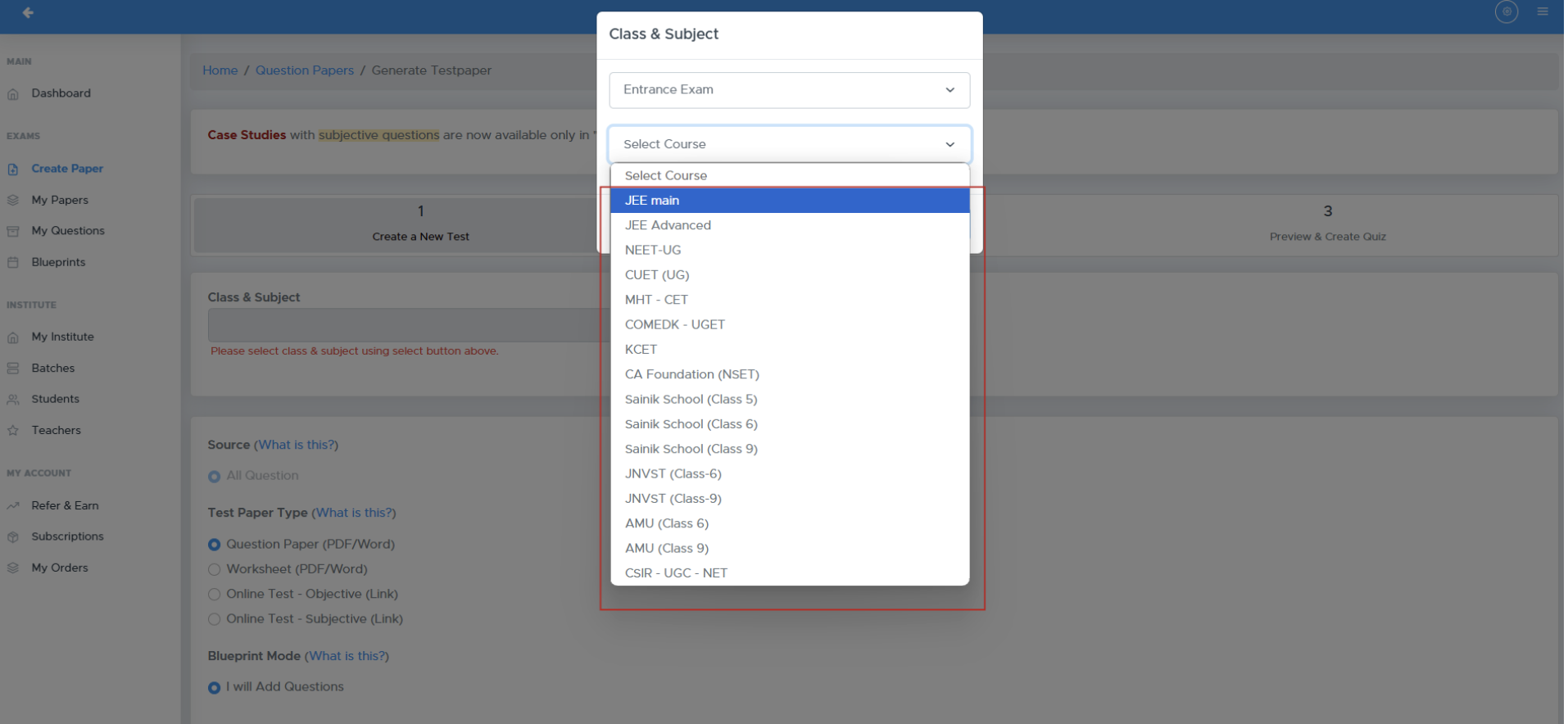Image resolution: width=1568 pixels, height=724 pixels.
Task: Open My Institute in sidebar menu
Action: coord(62,337)
